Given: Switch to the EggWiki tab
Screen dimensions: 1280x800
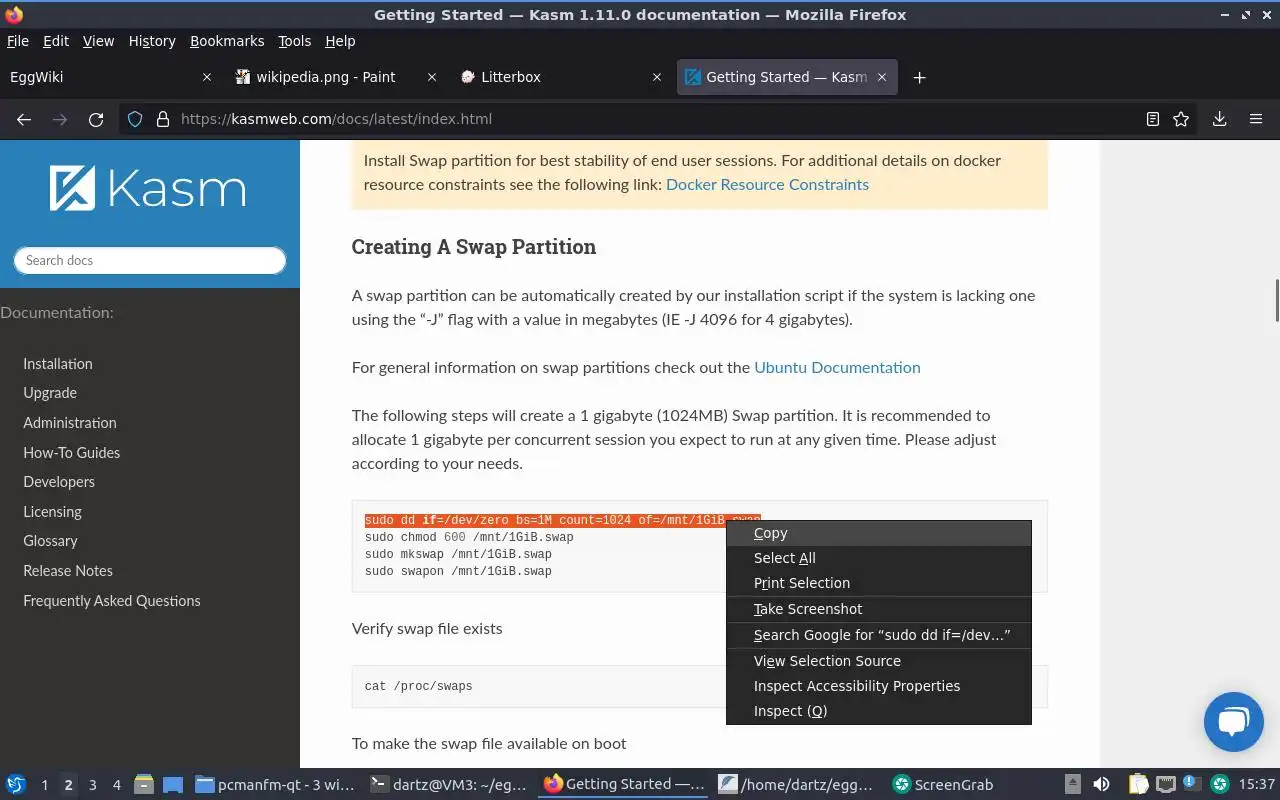Looking at the screenshot, I should tap(112, 77).
